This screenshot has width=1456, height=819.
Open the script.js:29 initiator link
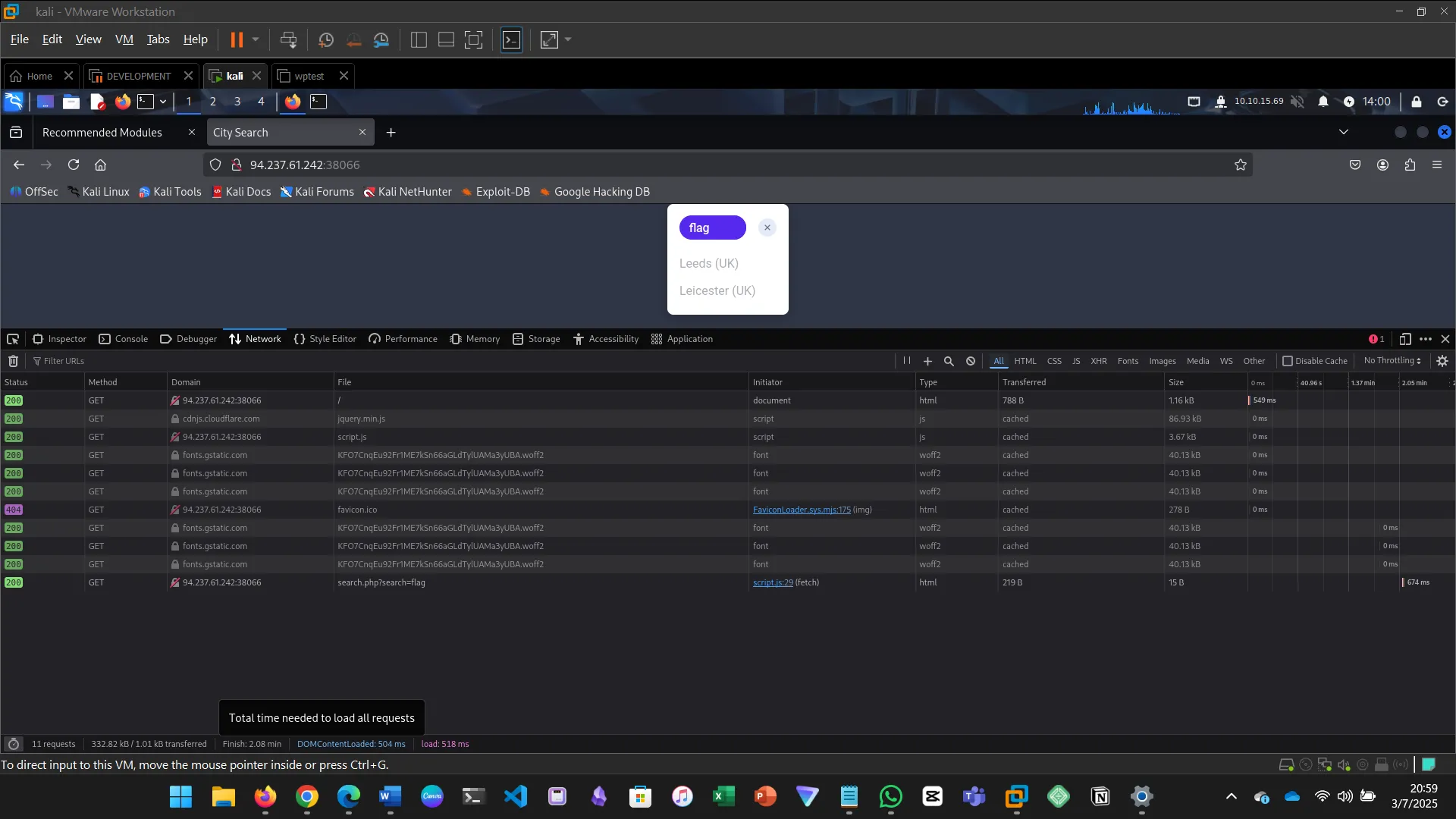coord(773,582)
